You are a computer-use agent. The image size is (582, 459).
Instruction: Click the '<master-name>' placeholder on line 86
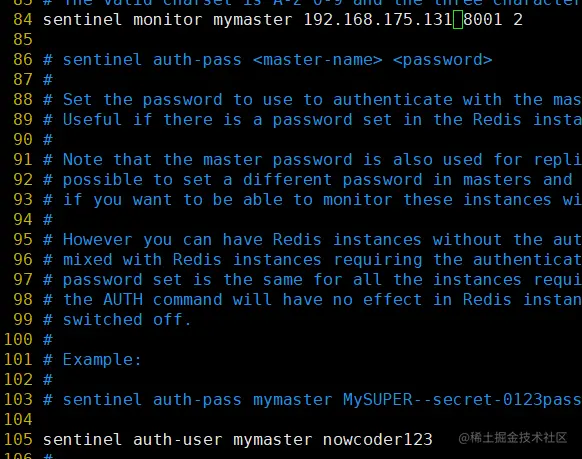click(x=318, y=60)
